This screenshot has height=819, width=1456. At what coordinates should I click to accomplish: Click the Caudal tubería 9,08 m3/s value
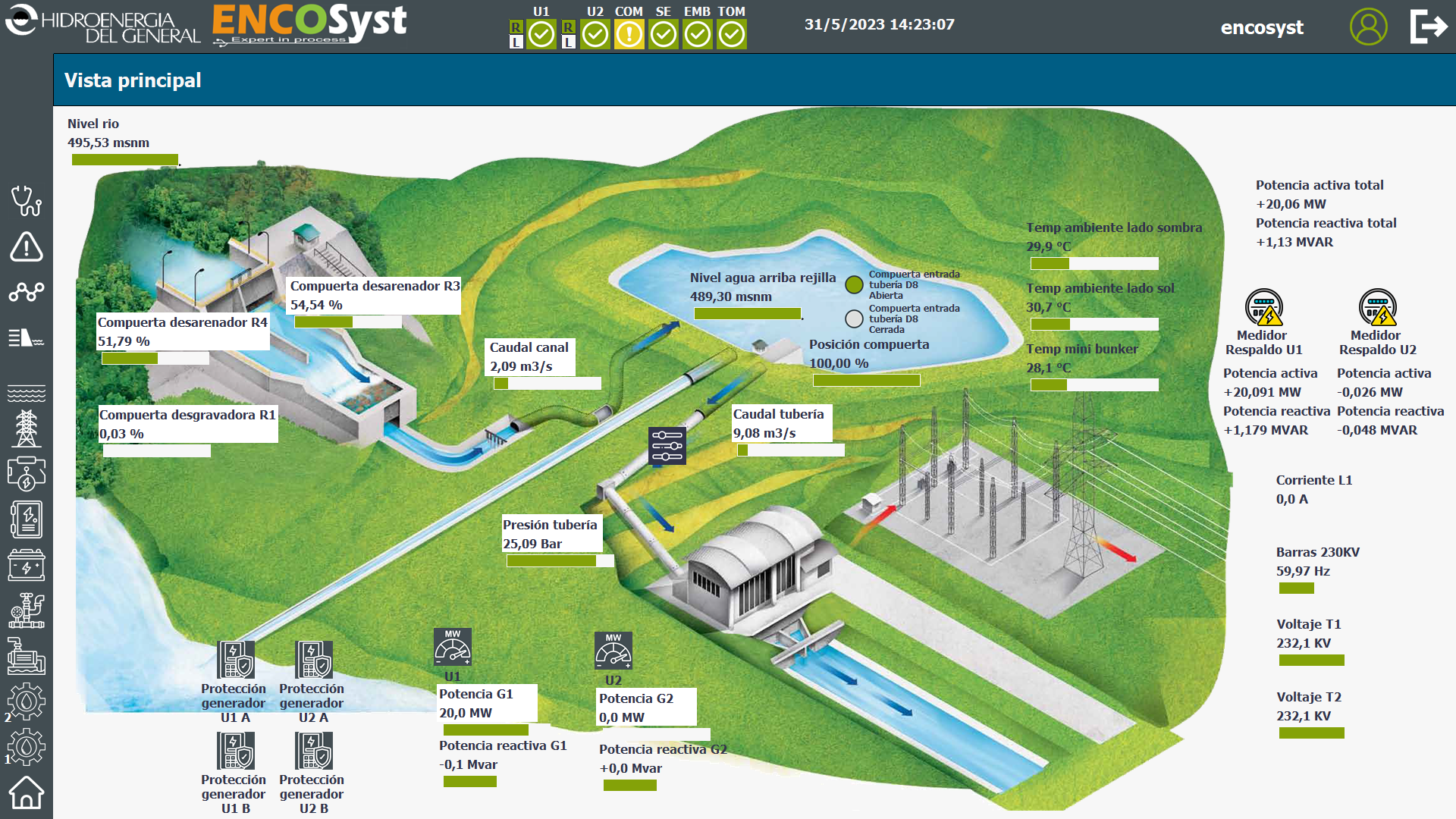pos(764,433)
